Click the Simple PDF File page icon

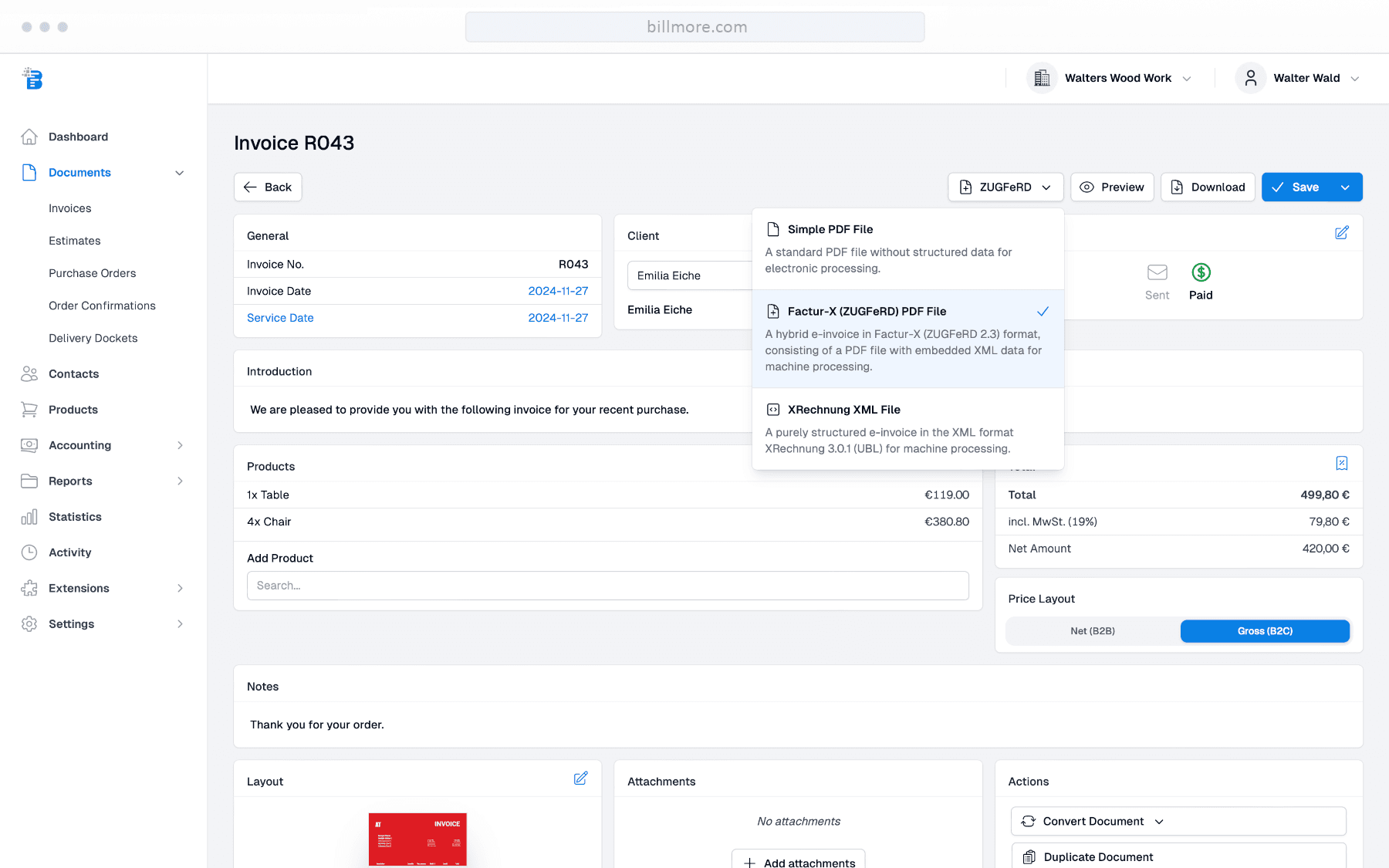(x=772, y=229)
